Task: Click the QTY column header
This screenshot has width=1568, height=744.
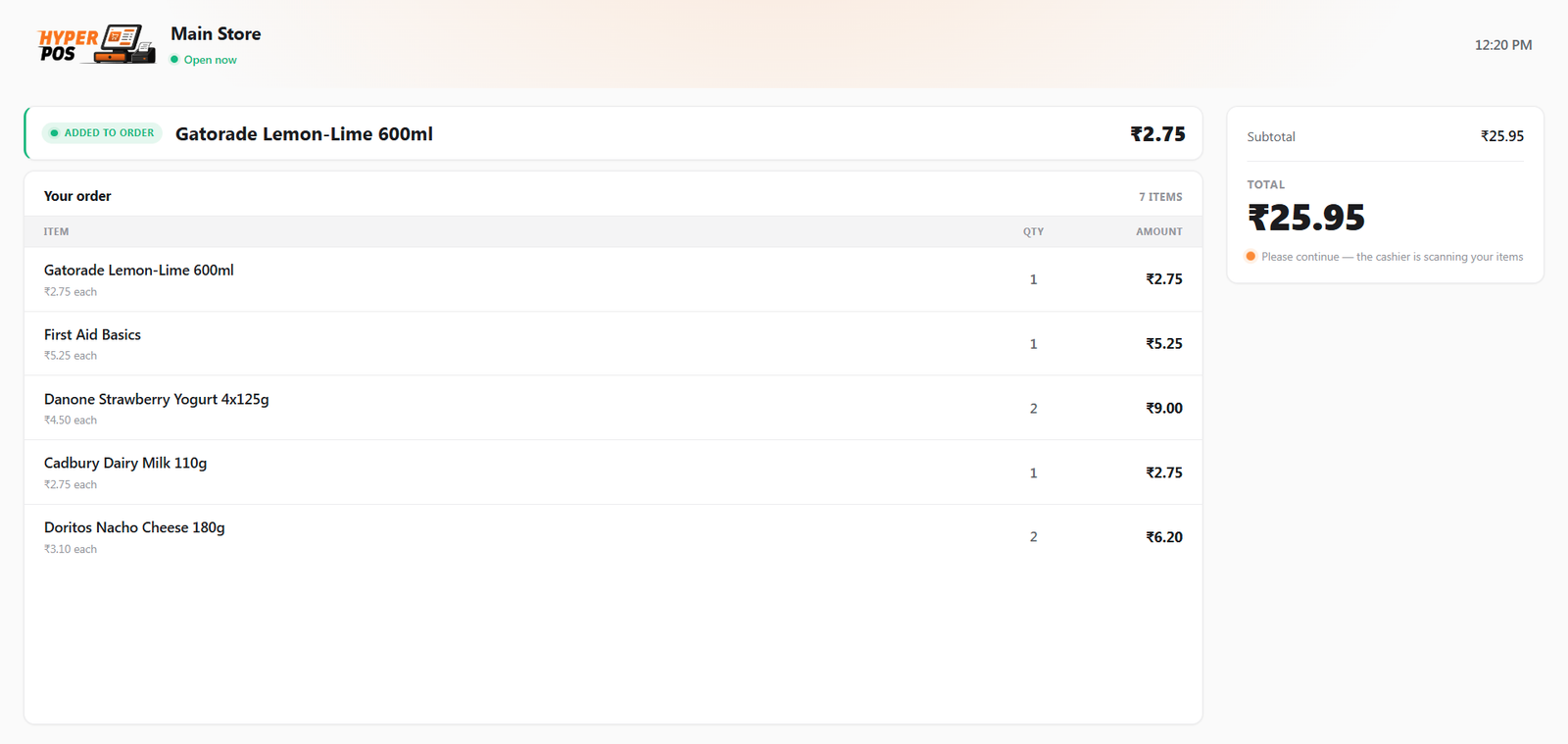Action: 1033,232
